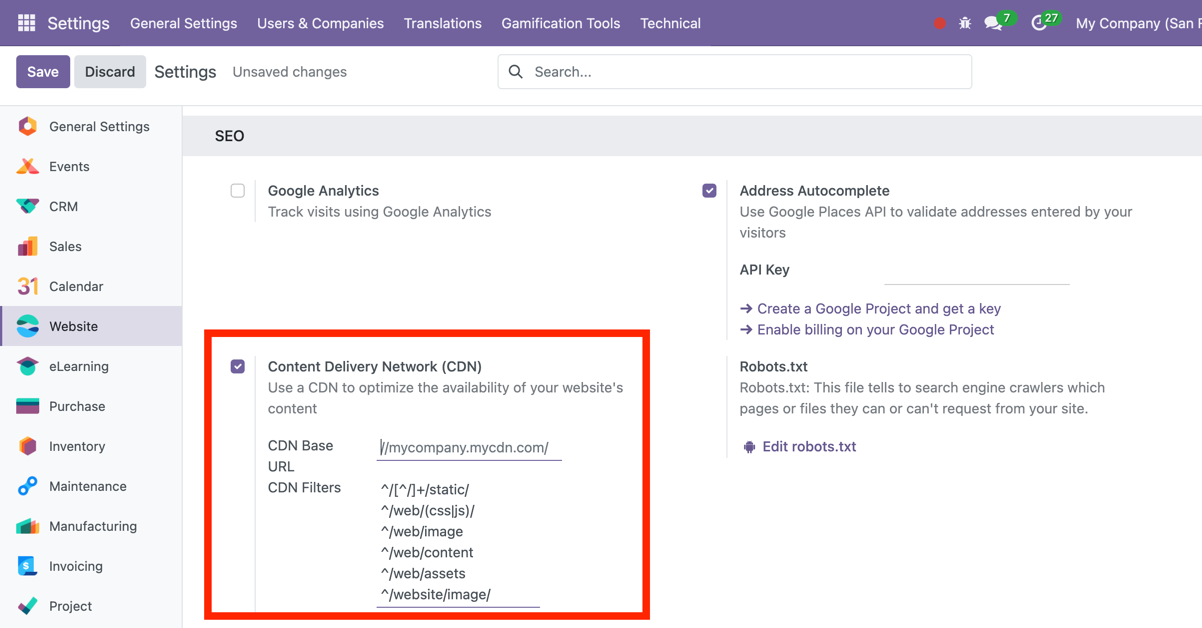Disable the Content Delivery Network checkbox
The height and width of the screenshot is (628, 1202).
click(x=237, y=366)
